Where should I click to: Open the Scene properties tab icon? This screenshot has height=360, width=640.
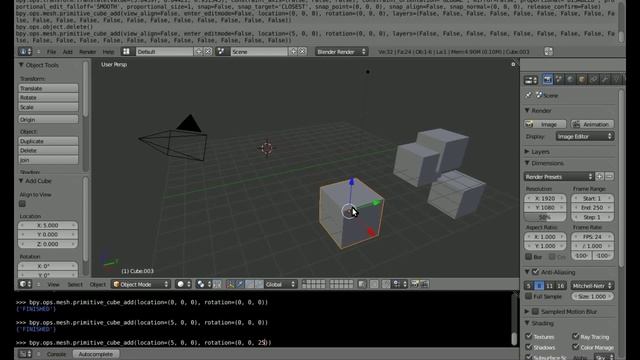[x=559, y=80]
